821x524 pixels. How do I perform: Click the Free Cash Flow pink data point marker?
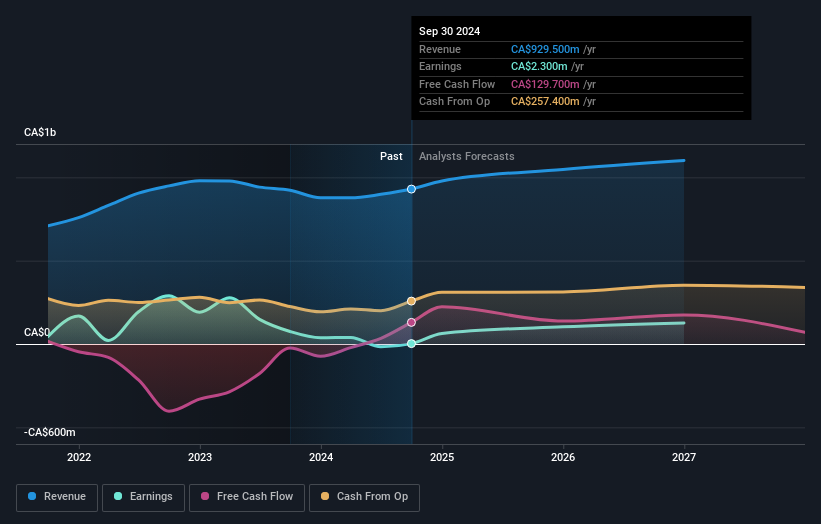coord(412,322)
